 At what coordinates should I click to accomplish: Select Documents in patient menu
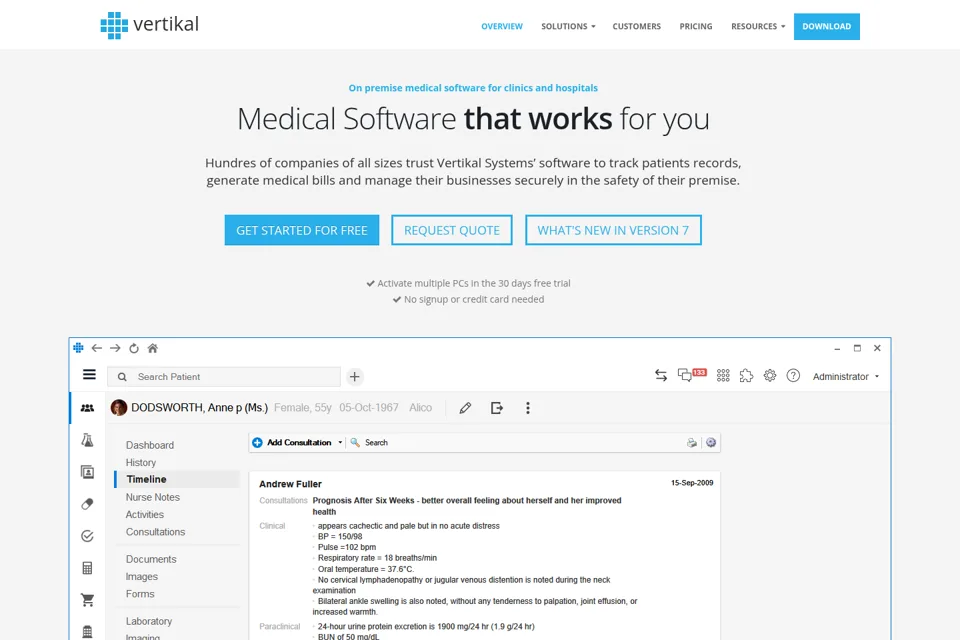(x=151, y=559)
